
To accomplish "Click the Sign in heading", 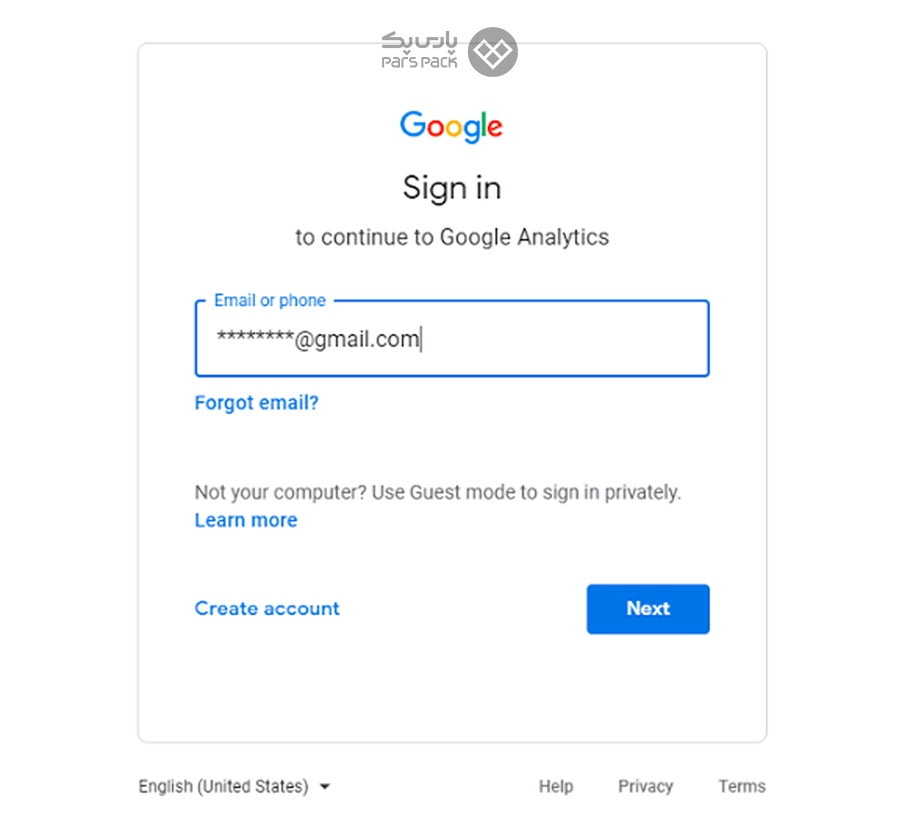I will click(452, 188).
